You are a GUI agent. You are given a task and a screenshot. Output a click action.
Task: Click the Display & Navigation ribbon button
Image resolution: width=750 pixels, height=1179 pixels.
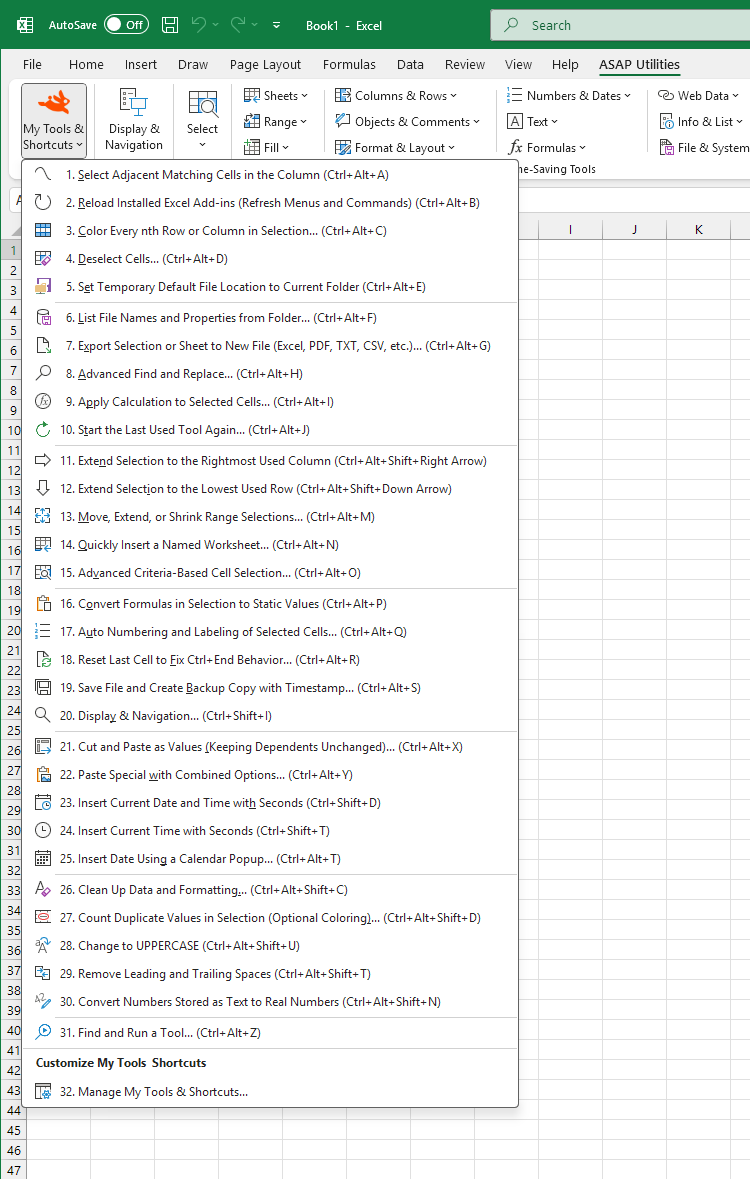tap(134, 120)
